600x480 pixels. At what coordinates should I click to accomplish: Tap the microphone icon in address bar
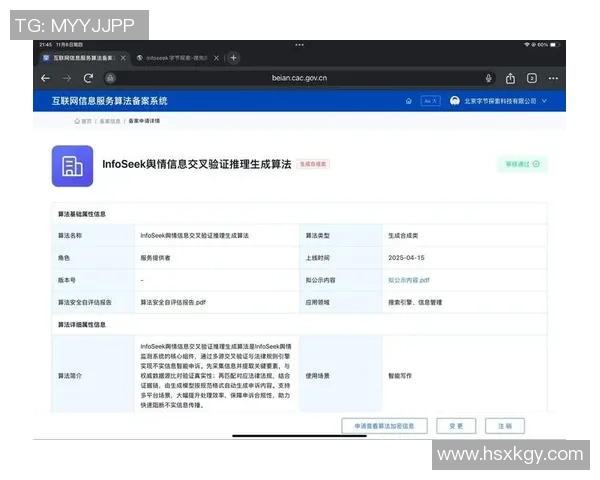coord(489,78)
